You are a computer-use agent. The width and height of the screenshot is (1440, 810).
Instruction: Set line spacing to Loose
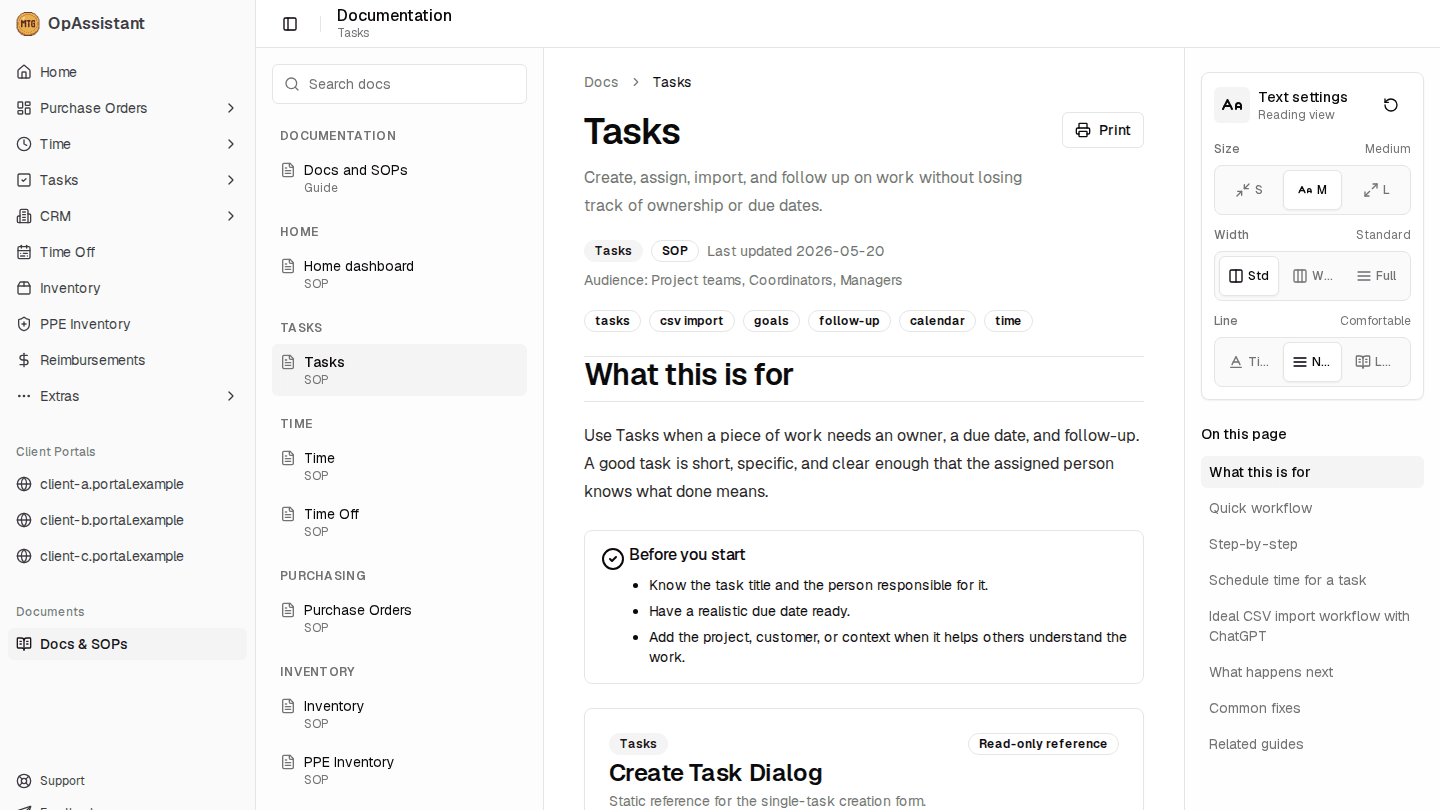coord(1376,362)
